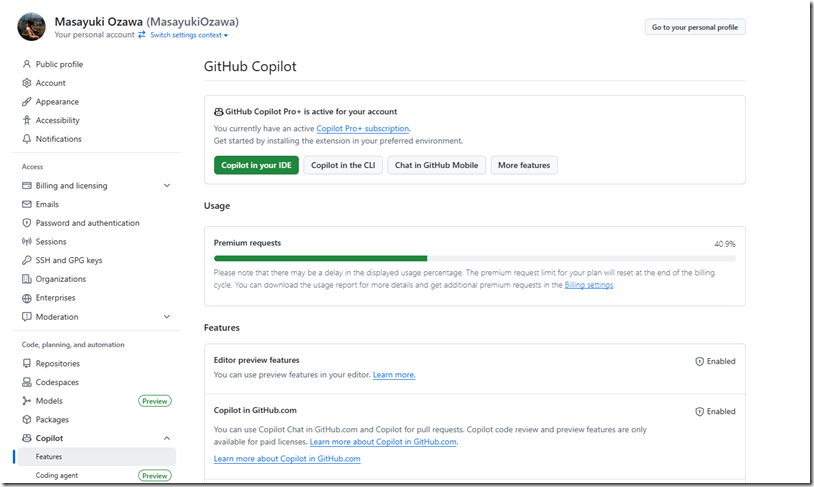814x487 pixels.
Task: Click the Codespaces icon in sidebar
Action: tap(26, 382)
